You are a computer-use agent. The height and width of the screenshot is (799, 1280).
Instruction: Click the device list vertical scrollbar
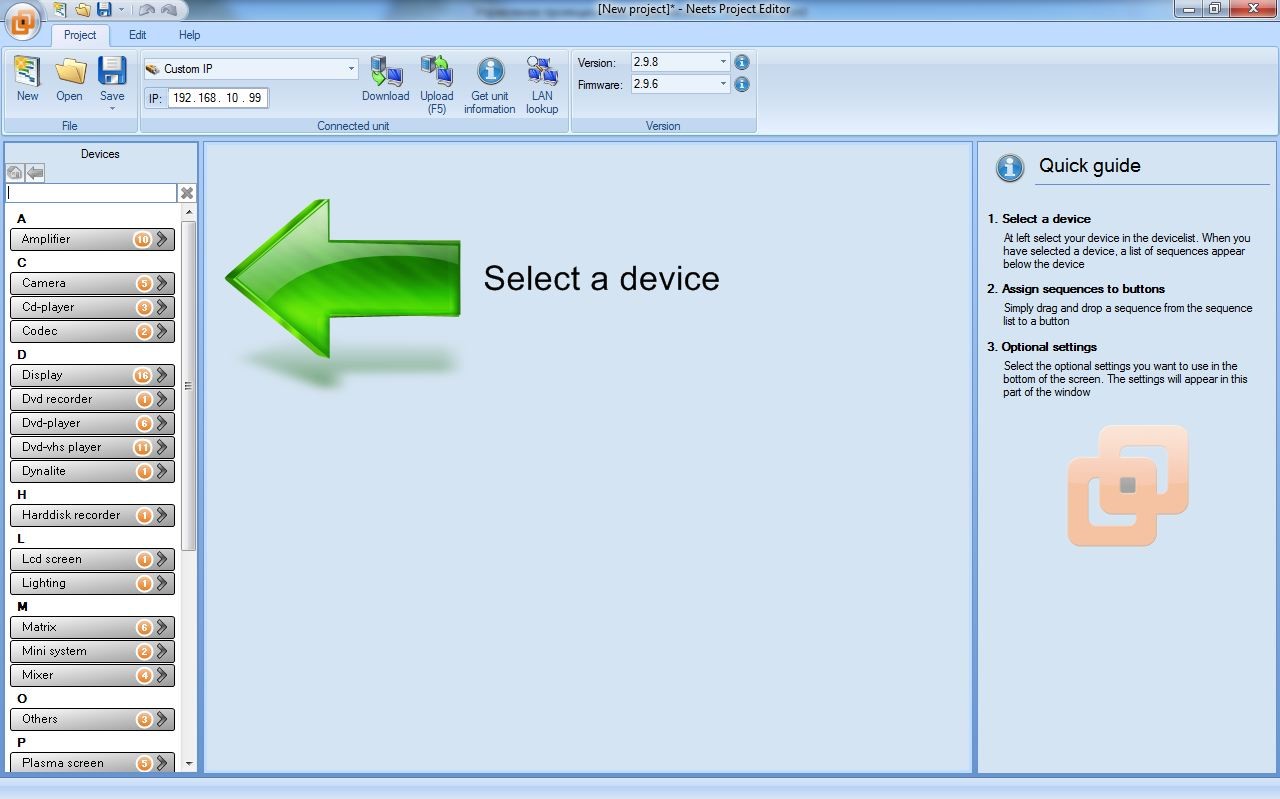[189, 385]
